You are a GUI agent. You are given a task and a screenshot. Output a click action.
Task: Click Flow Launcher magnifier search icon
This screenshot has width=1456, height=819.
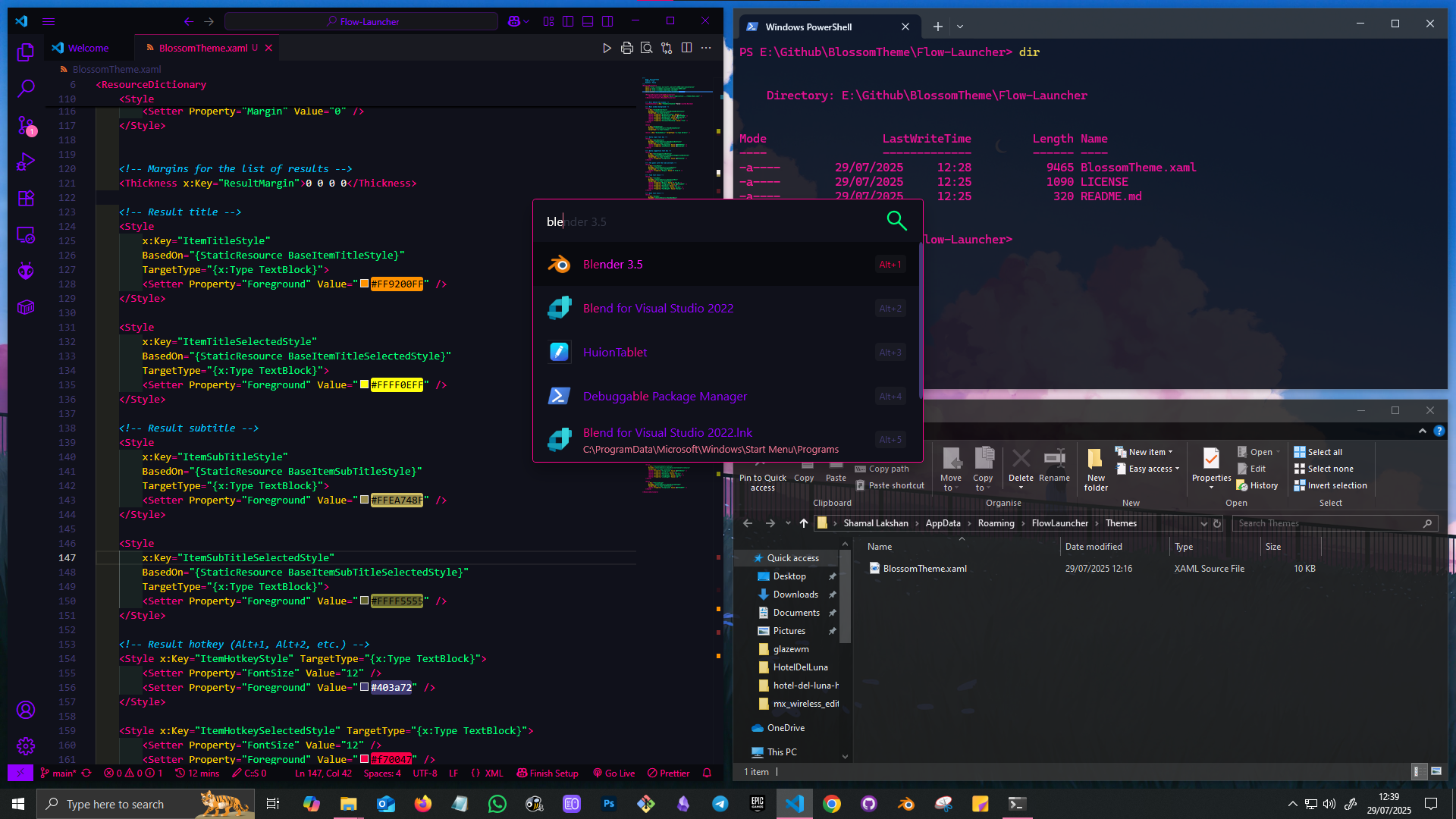point(896,221)
